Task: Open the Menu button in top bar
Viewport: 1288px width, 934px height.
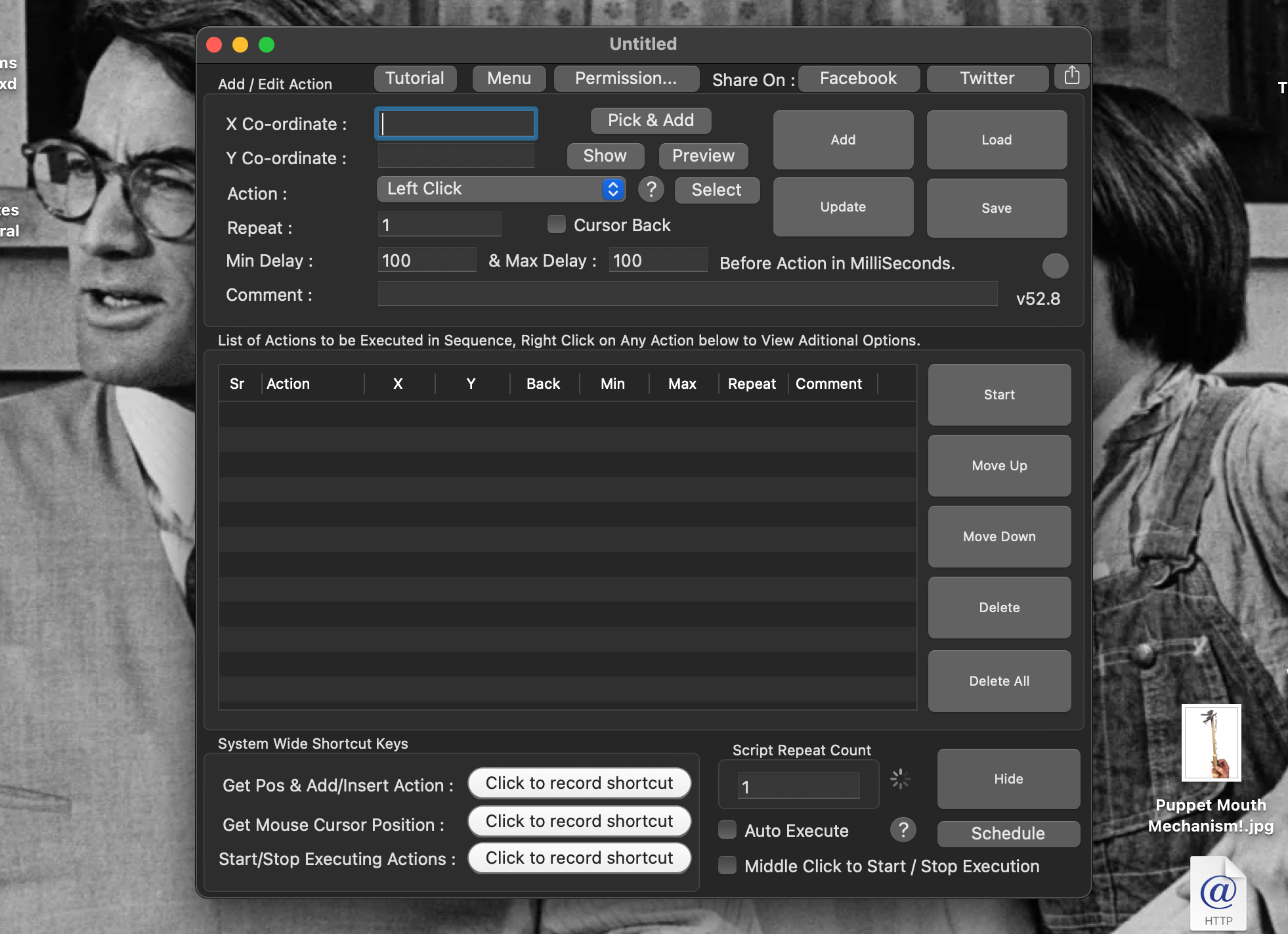Action: [x=509, y=79]
